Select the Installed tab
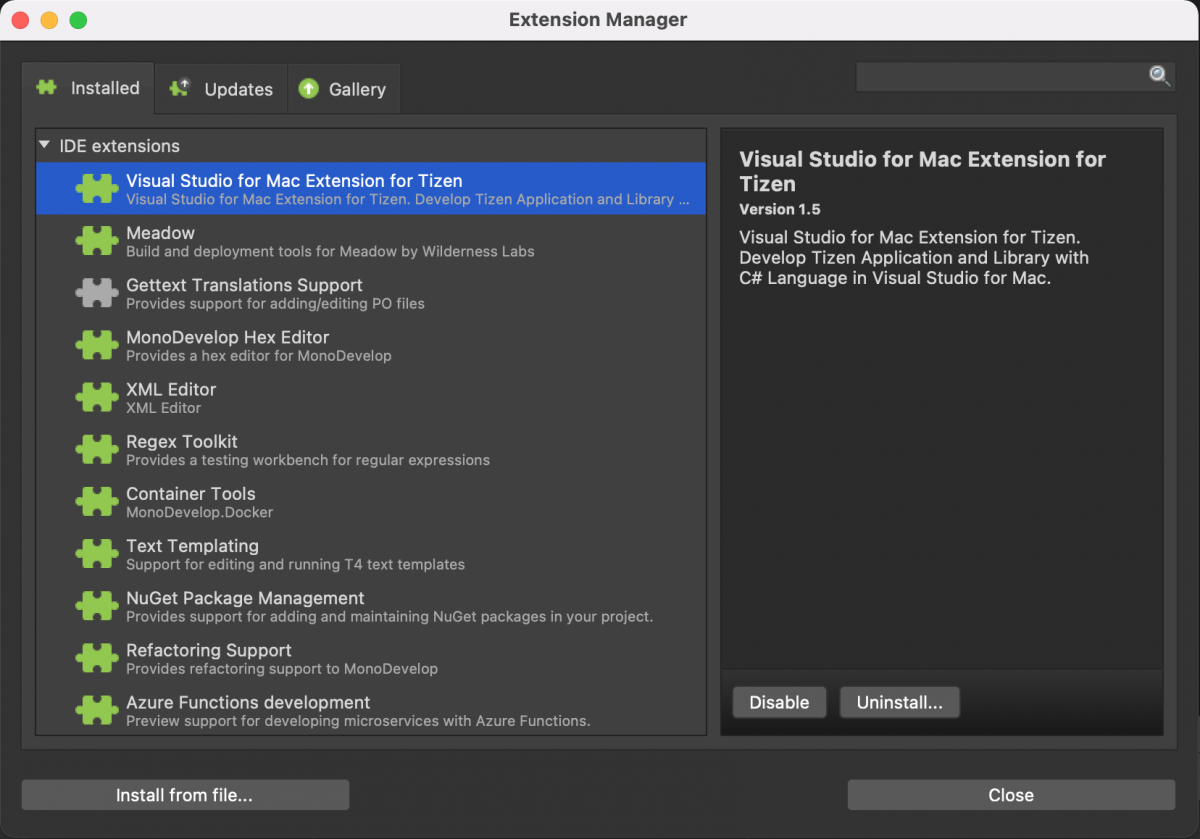 (x=88, y=88)
